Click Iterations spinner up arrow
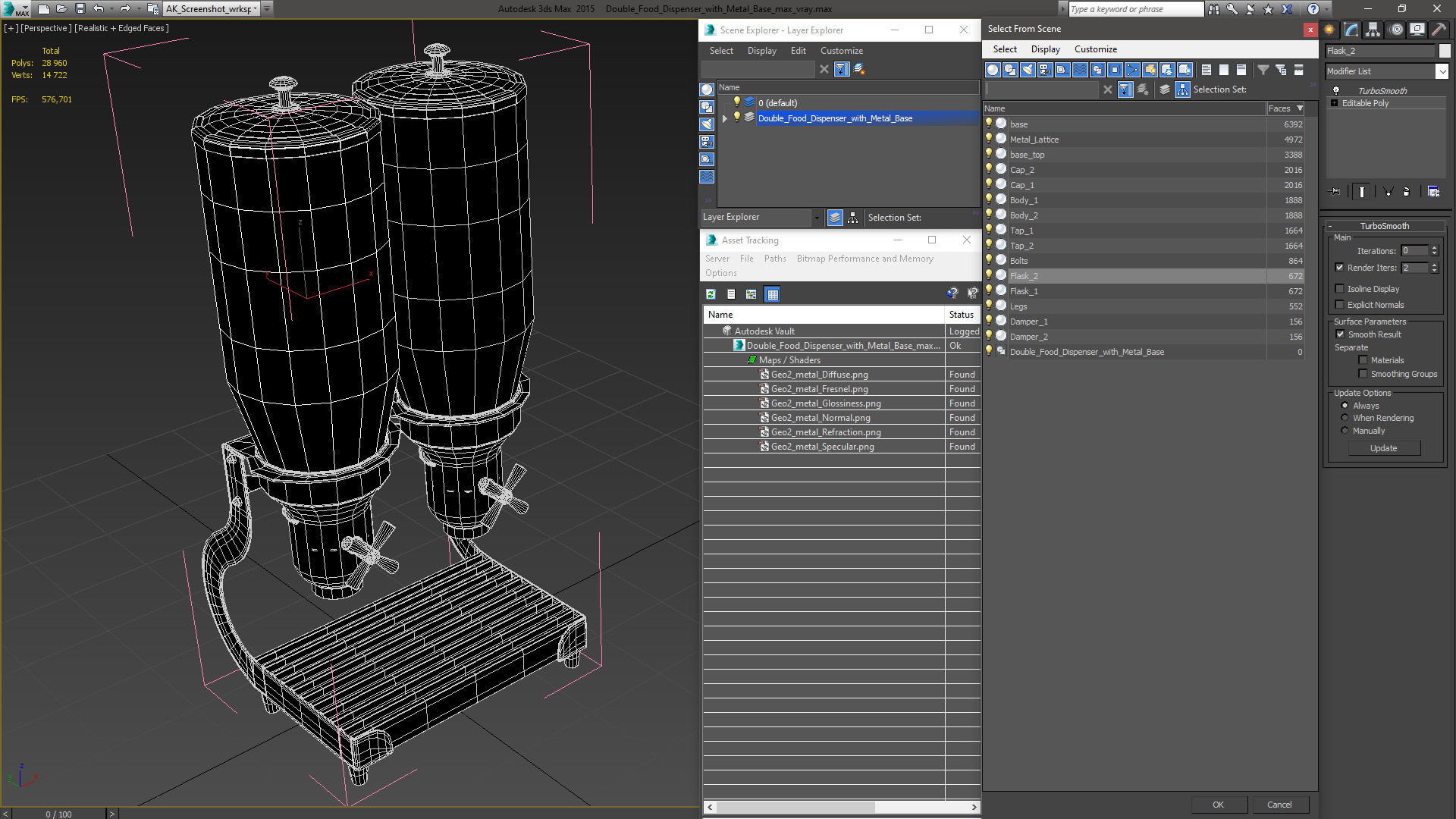 1434,248
